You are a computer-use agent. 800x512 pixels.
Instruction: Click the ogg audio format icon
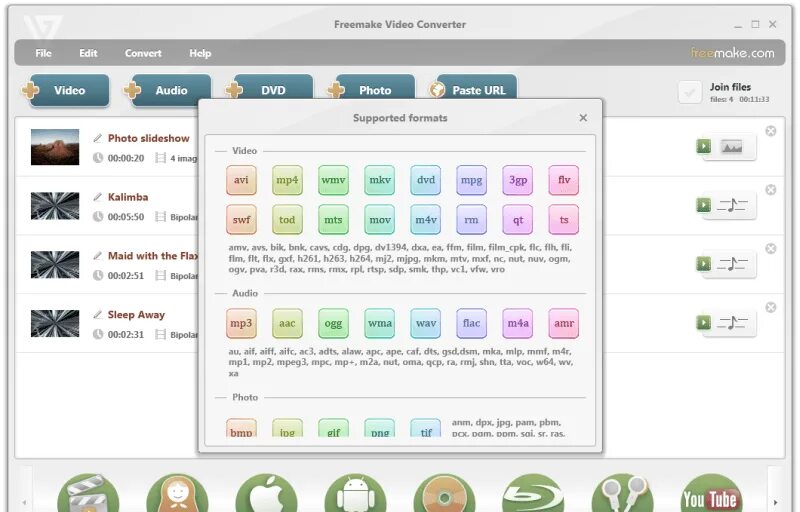(x=333, y=323)
